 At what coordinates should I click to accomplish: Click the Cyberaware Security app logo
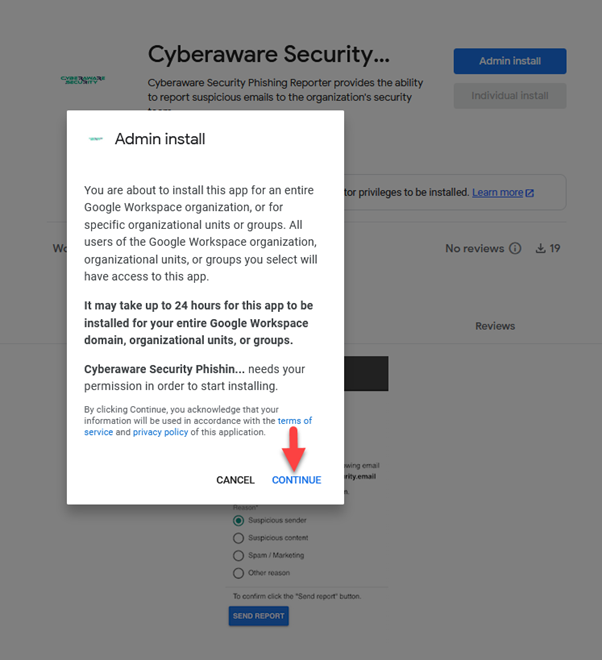tap(83, 79)
